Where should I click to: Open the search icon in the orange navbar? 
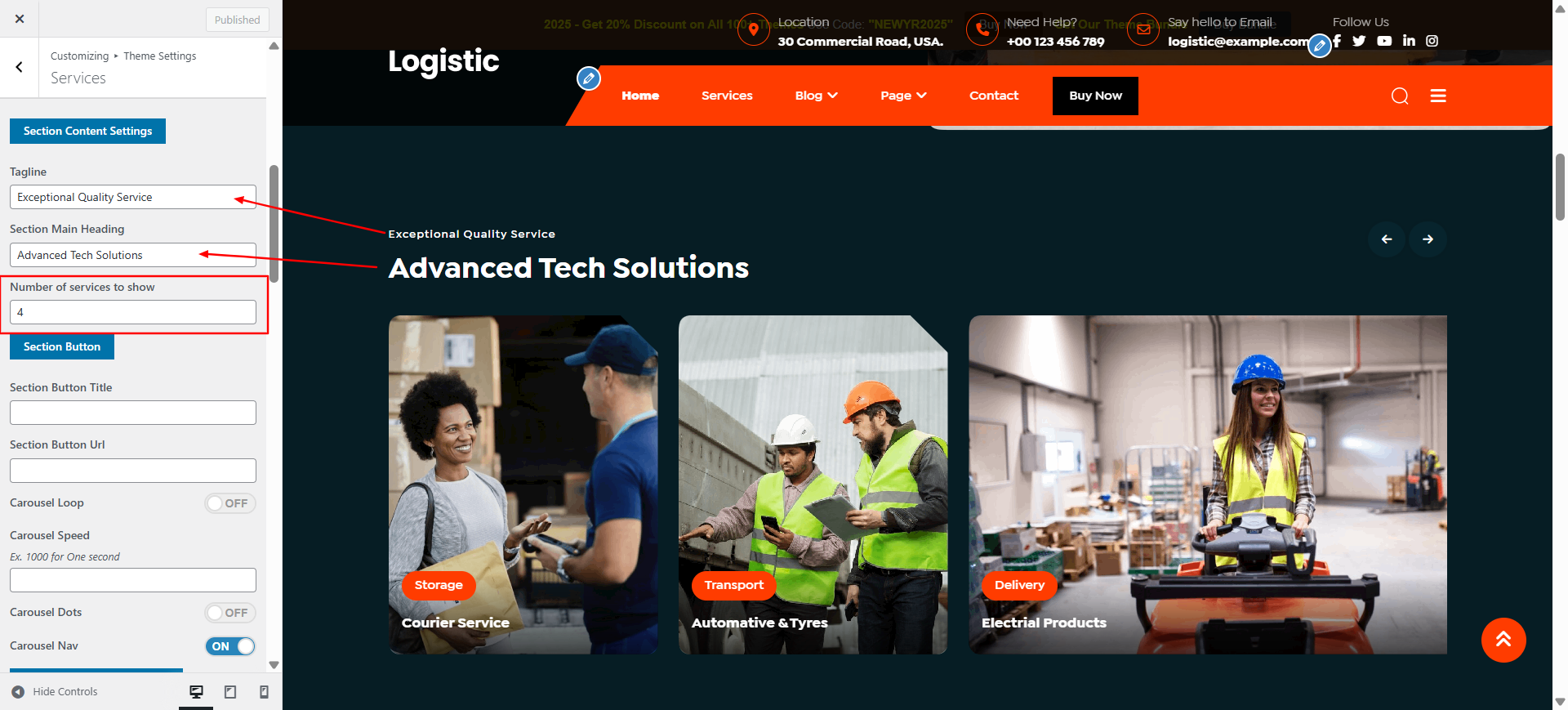[1400, 96]
